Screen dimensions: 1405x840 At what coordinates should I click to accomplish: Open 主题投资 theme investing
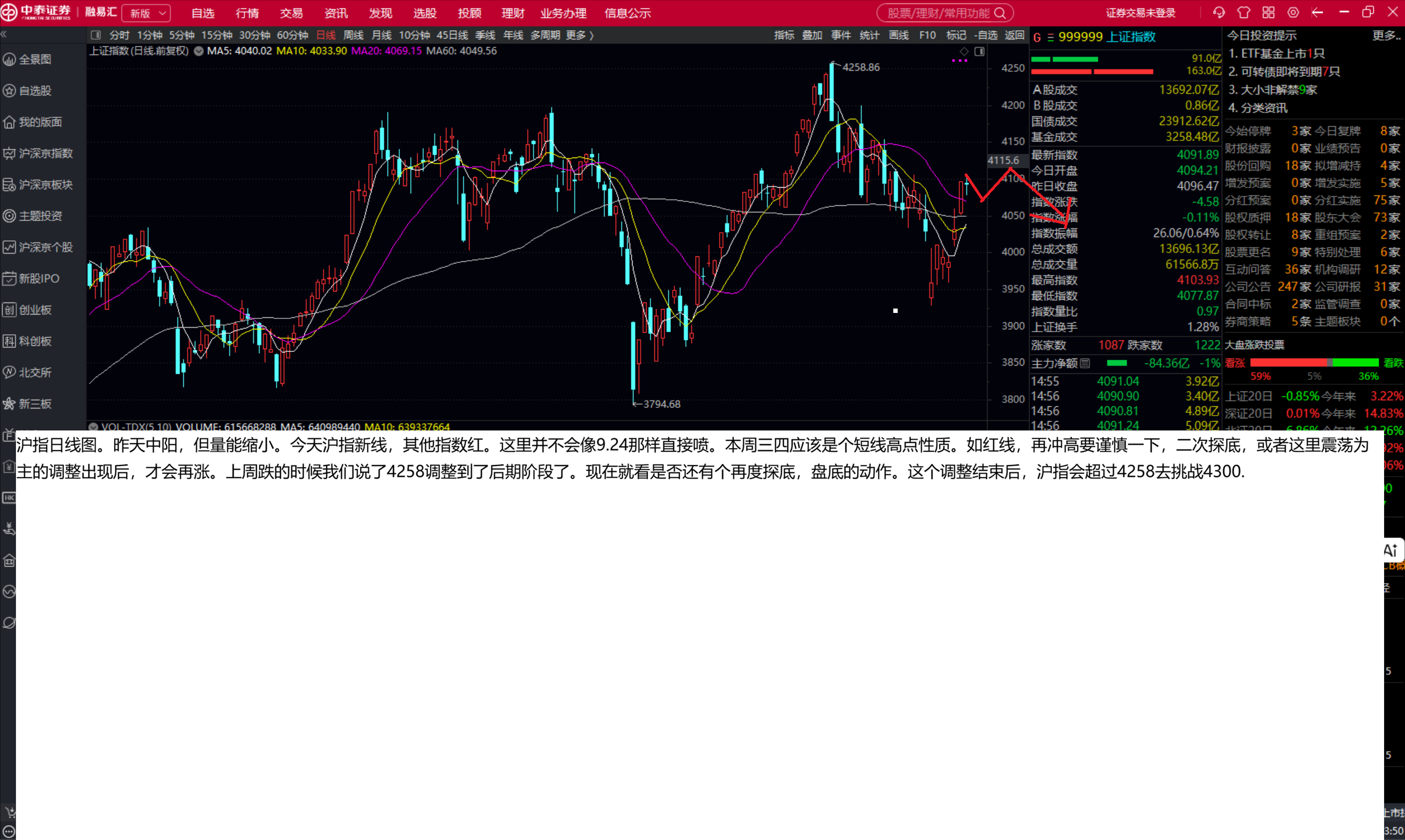pyautogui.click(x=33, y=216)
